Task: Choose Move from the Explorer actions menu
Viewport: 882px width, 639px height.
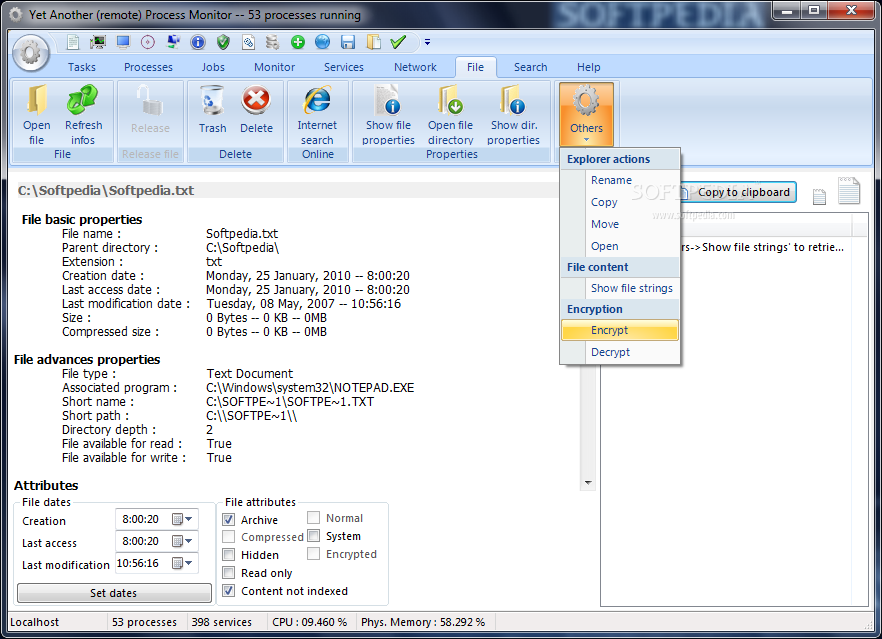Action: tap(620, 224)
